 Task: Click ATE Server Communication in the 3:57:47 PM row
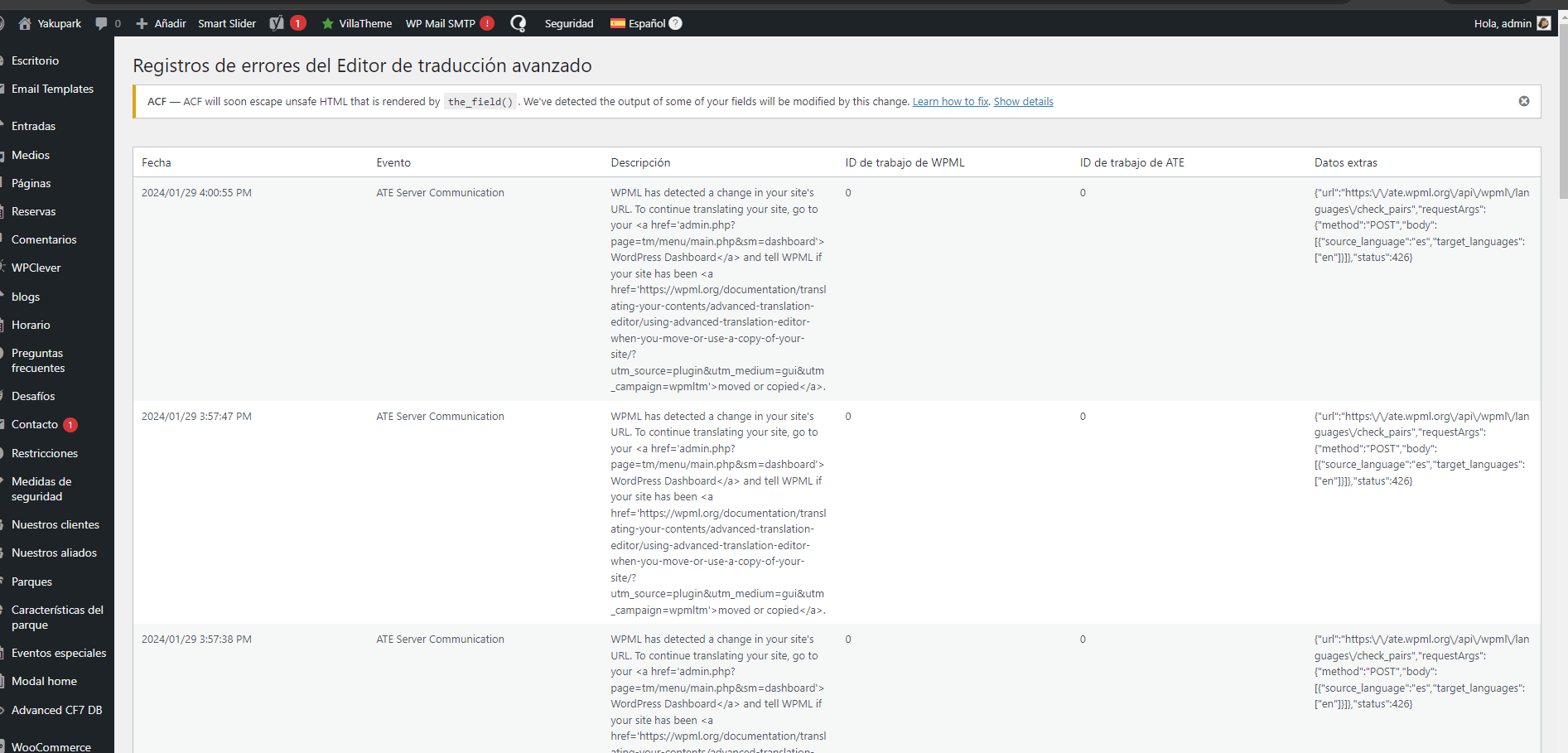pos(440,417)
